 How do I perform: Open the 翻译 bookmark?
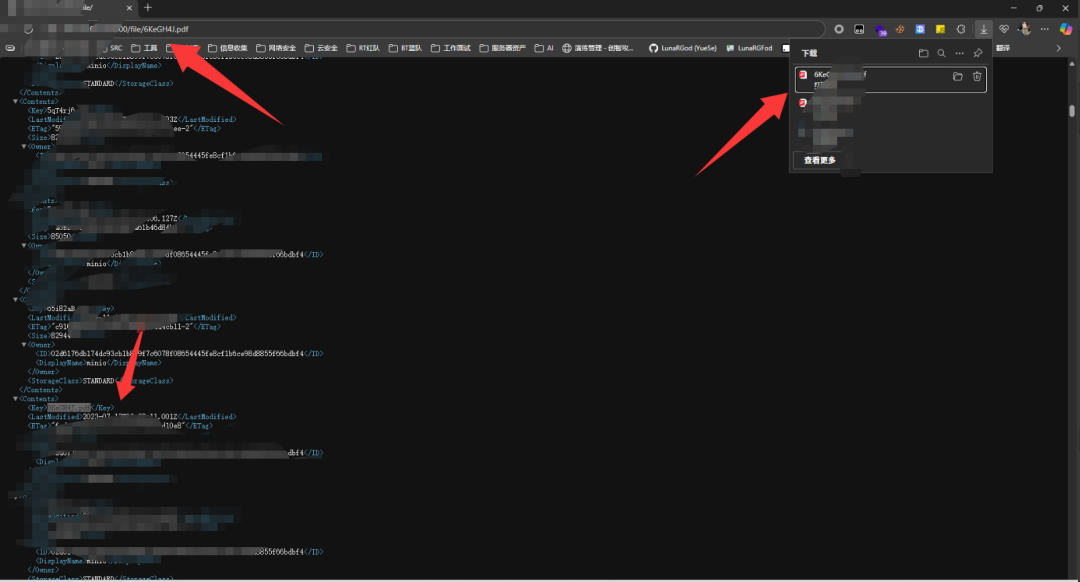click(1003, 48)
